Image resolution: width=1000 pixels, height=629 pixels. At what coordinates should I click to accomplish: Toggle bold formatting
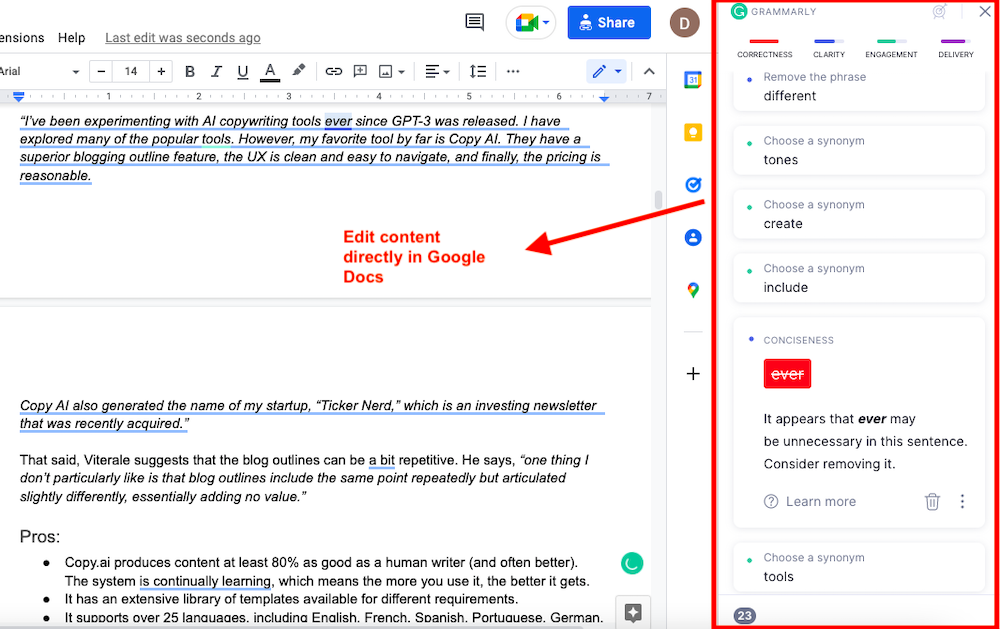189,71
